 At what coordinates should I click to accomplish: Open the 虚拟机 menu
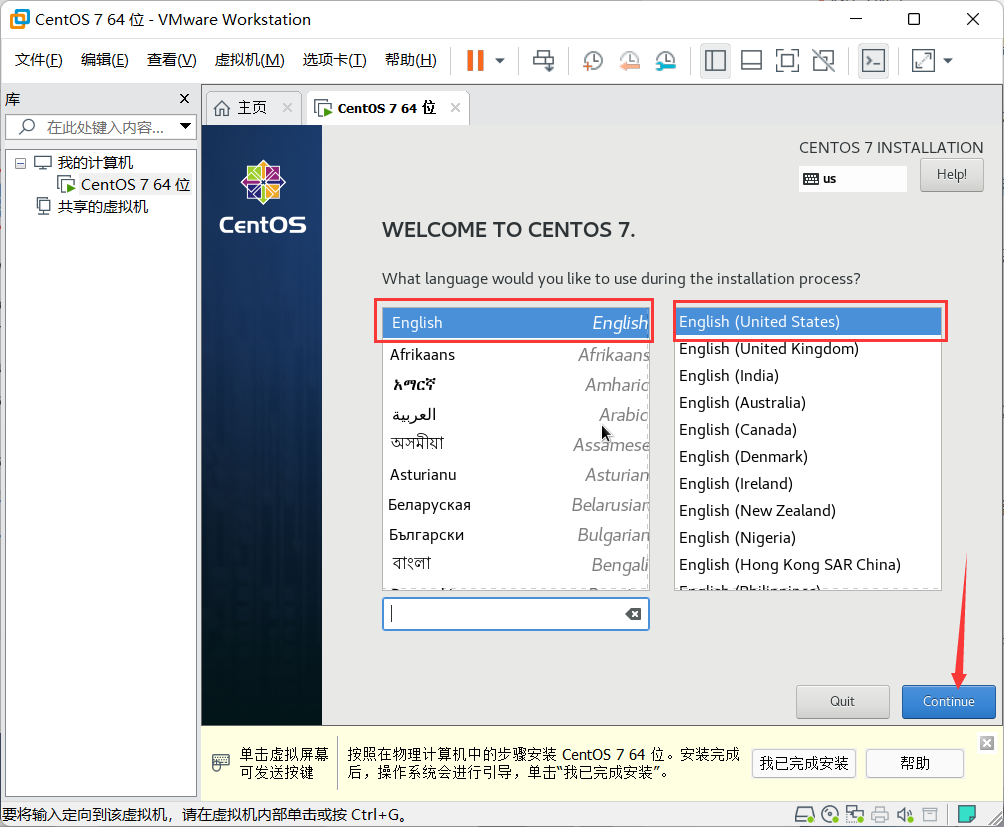pos(250,59)
